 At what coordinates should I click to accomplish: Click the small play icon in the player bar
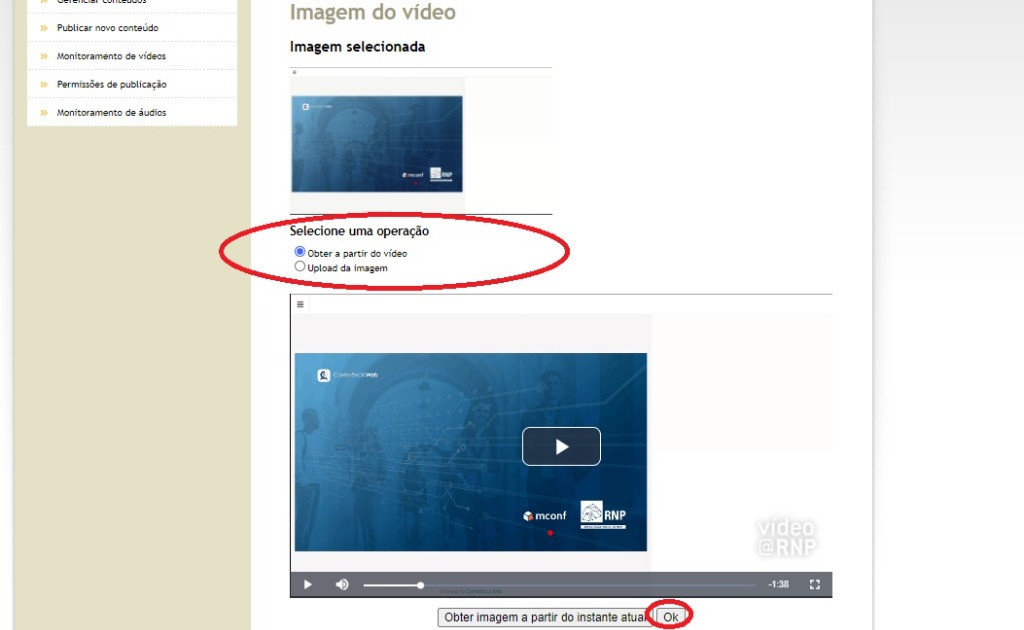coord(308,585)
